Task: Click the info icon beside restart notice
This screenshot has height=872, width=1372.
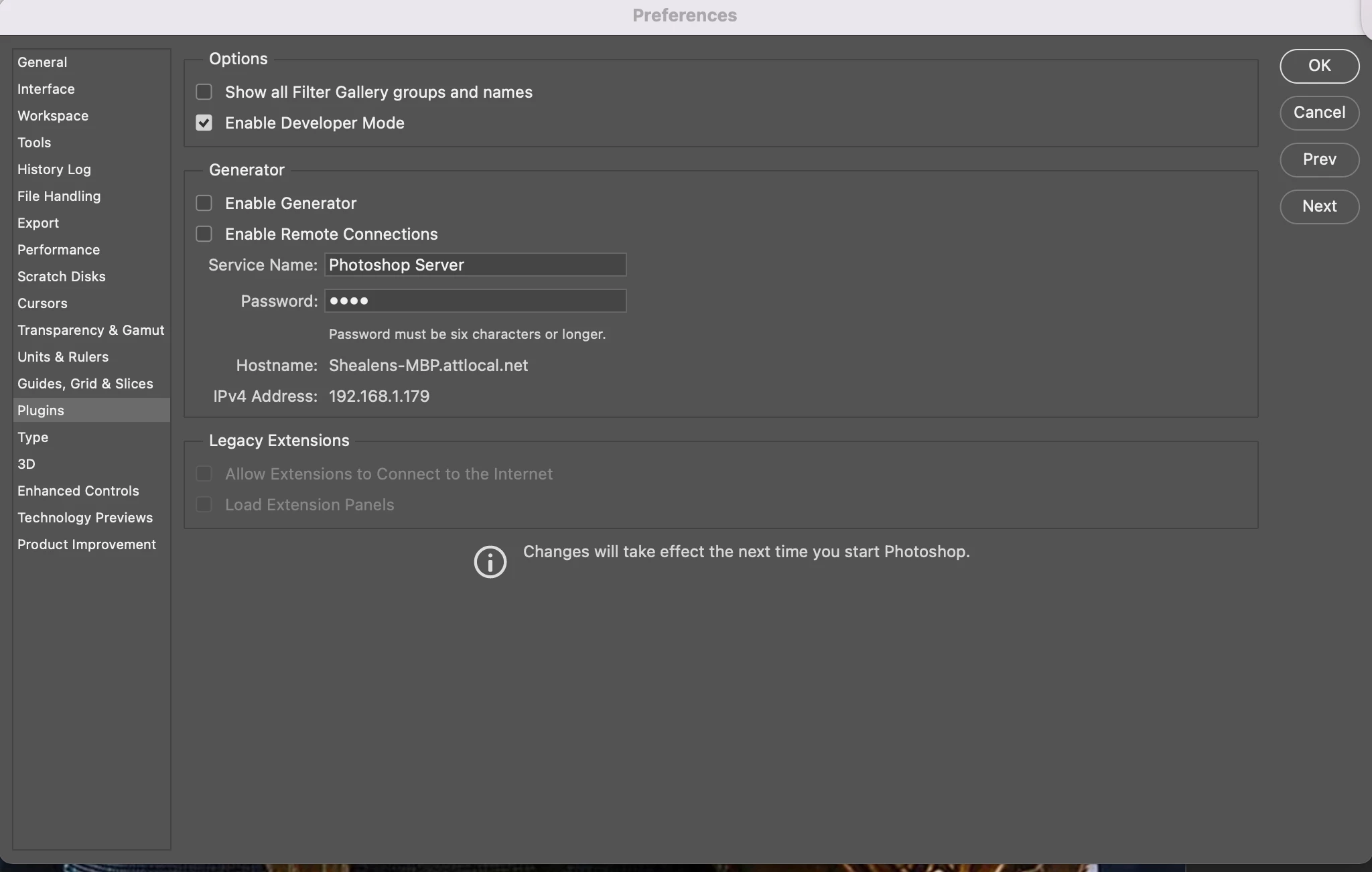Action: click(490, 561)
